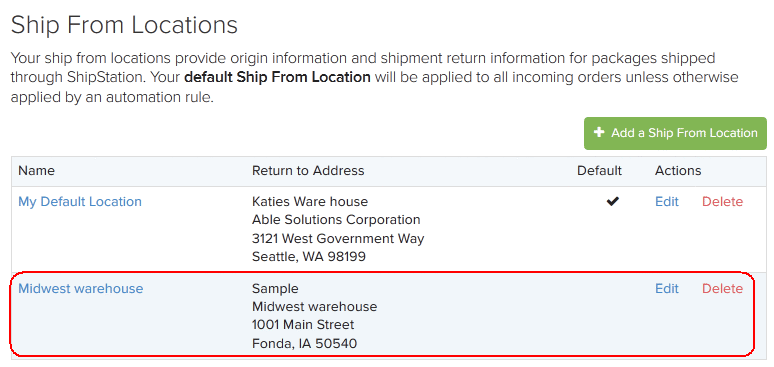Select the Name column header
The image size is (774, 367).
pos(37,171)
